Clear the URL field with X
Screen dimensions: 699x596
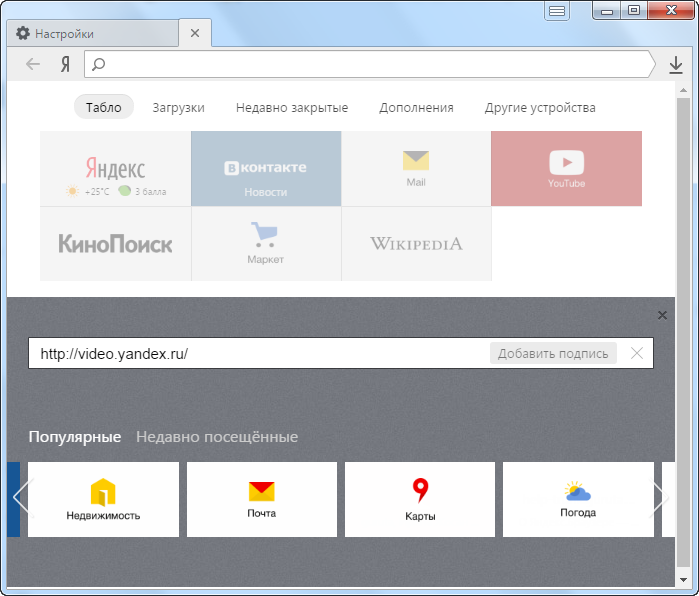tap(637, 353)
